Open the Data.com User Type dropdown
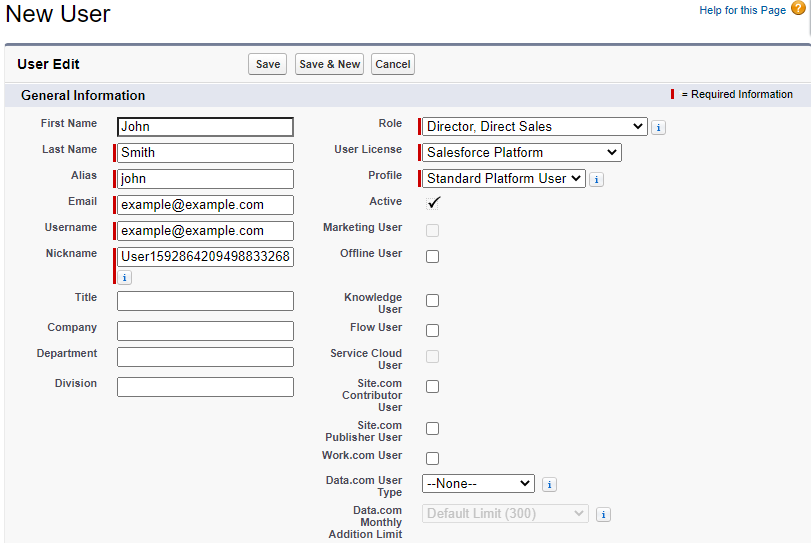 [478, 484]
